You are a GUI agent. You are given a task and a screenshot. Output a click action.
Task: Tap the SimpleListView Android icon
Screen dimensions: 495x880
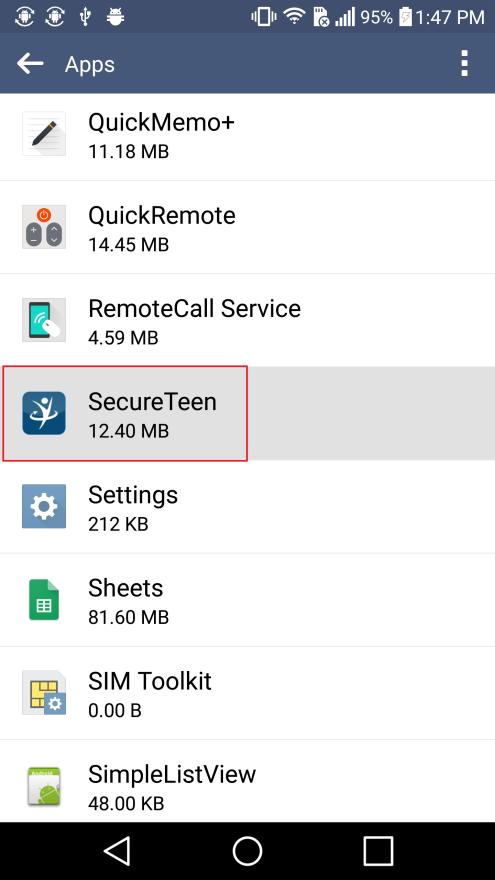click(x=44, y=787)
